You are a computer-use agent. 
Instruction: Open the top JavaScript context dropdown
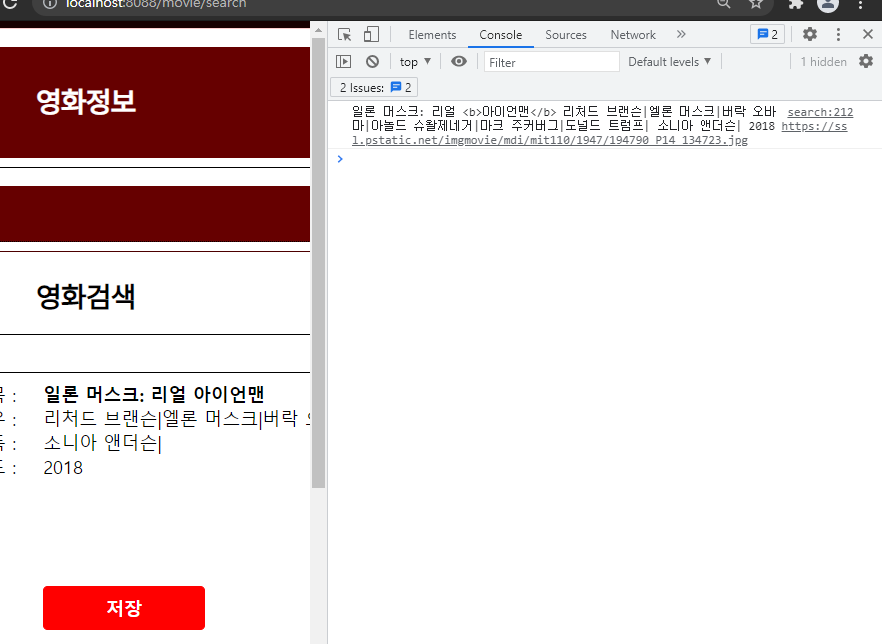coord(415,61)
